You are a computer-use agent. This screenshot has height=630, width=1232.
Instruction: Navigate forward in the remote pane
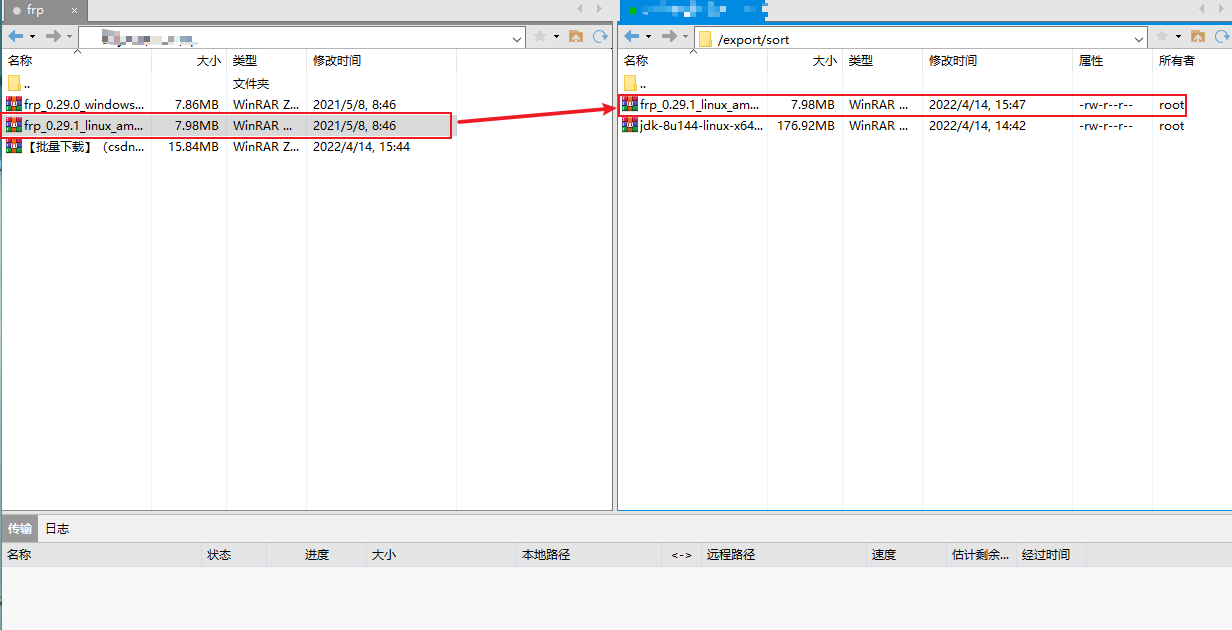click(667, 37)
